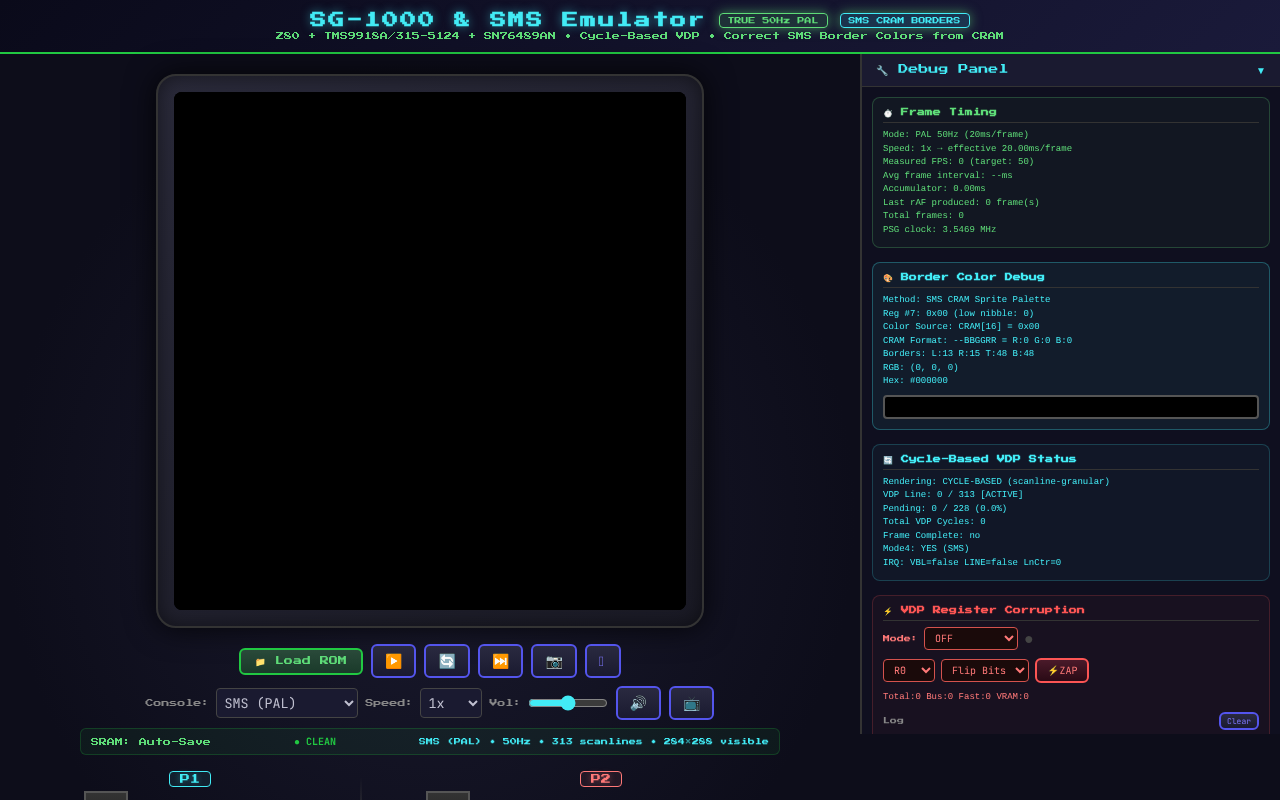The height and width of the screenshot is (800, 1280).
Task: Click the SRAM: Auto-Save status text
Action: pos(151,742)
